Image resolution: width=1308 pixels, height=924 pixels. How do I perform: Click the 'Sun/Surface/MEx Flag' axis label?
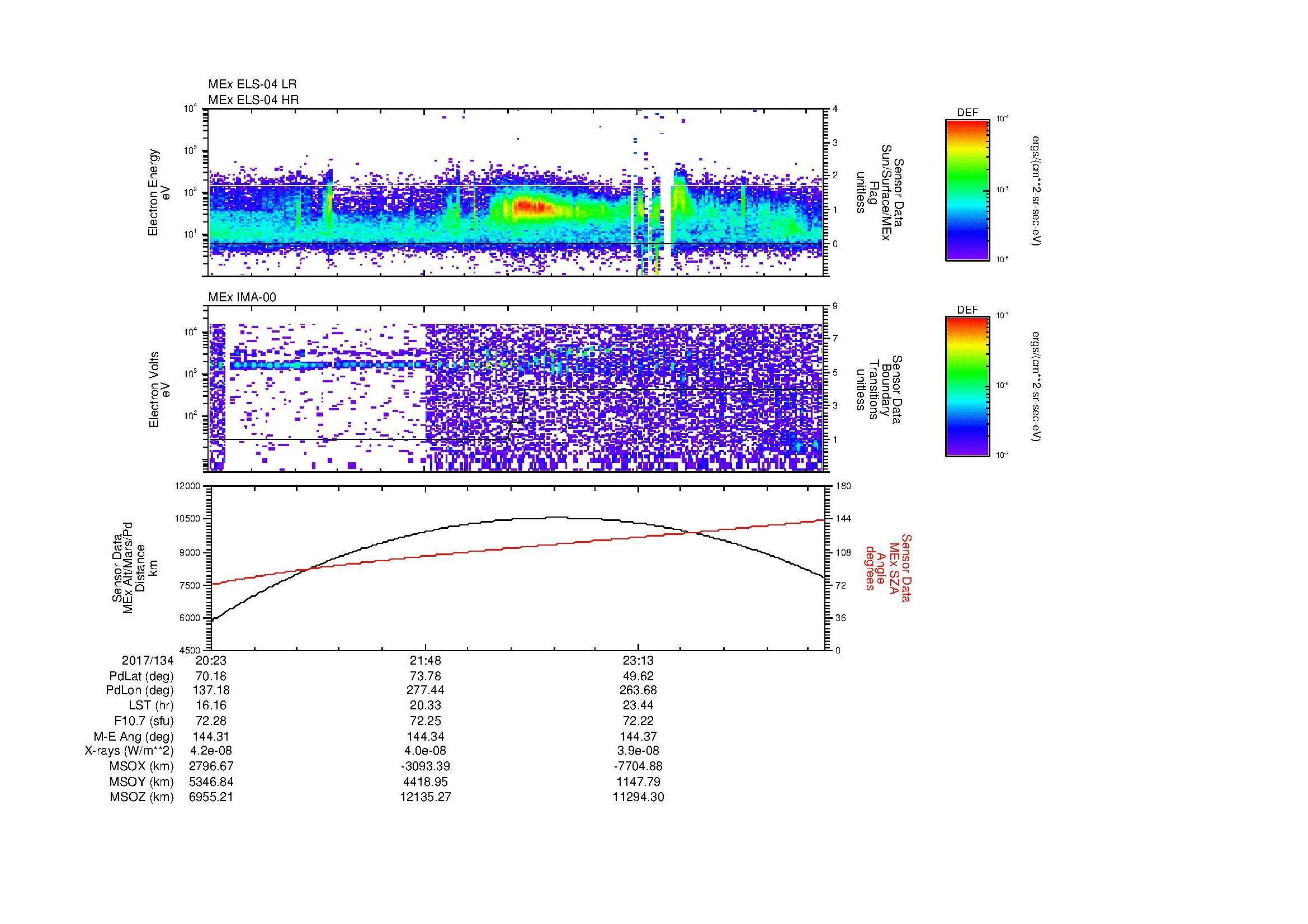[879, 192]
